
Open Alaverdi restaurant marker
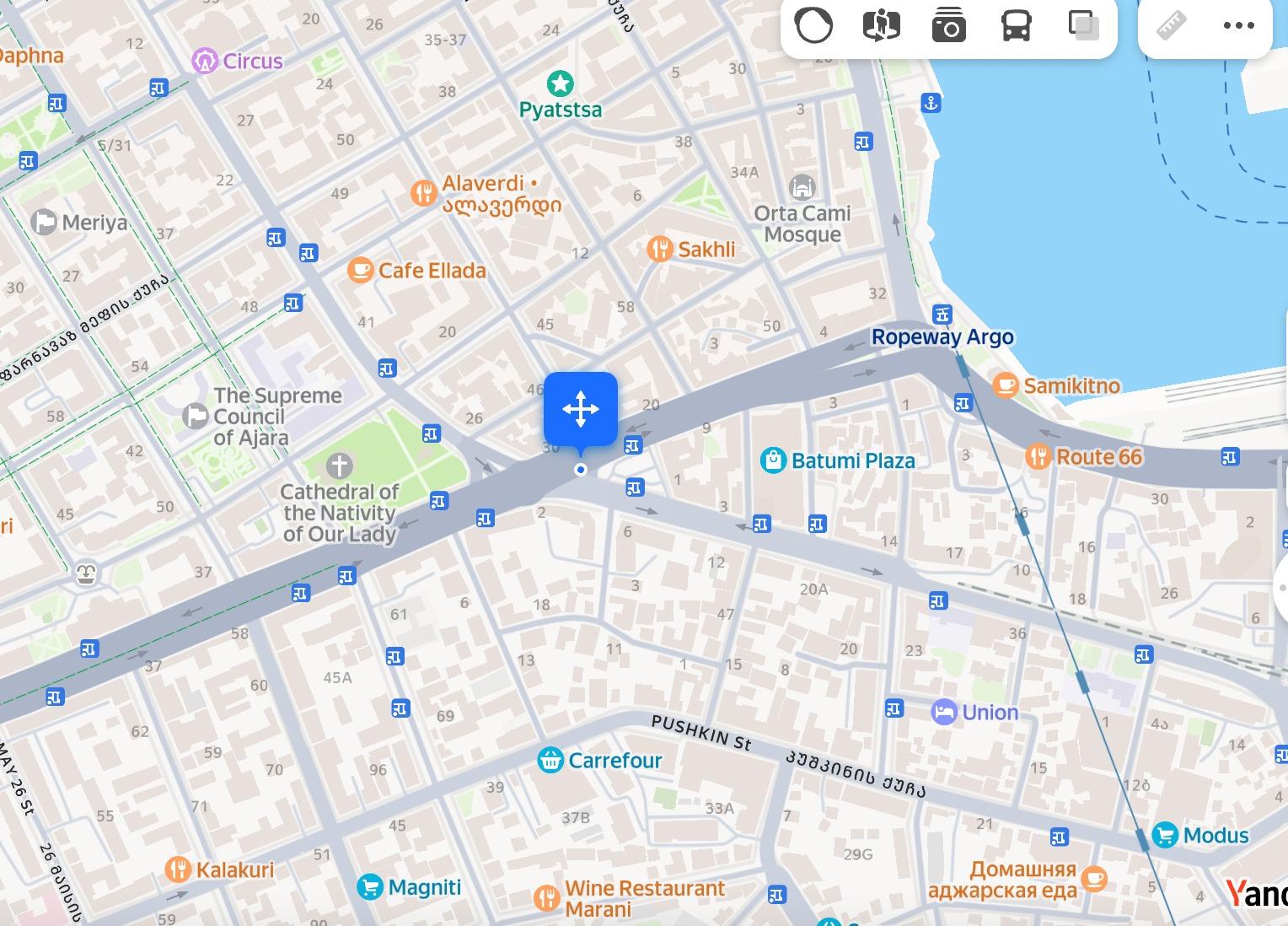[x=423, y=193]
